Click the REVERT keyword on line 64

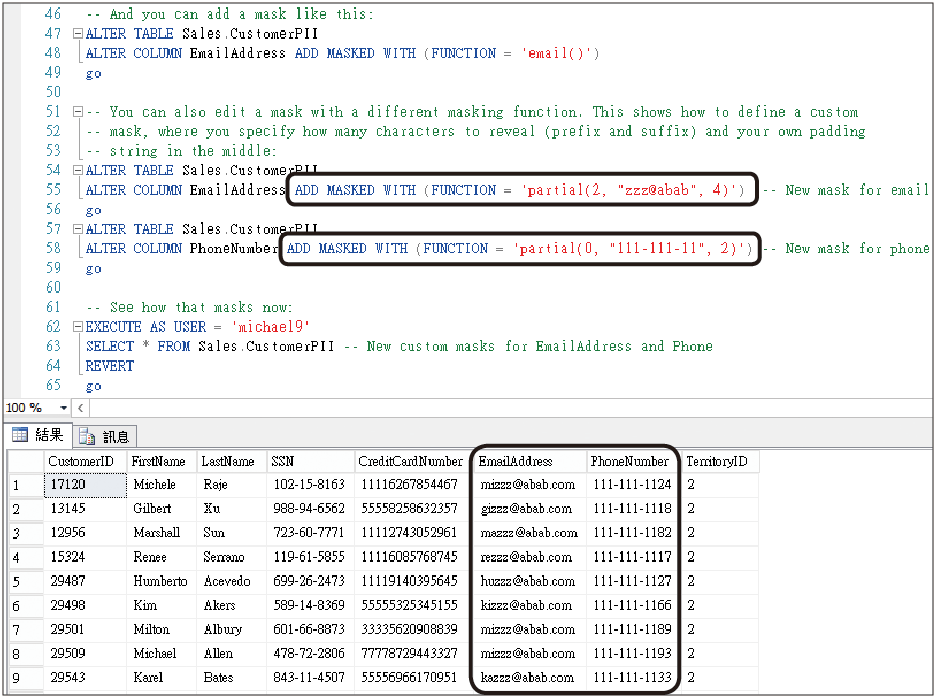110,366
